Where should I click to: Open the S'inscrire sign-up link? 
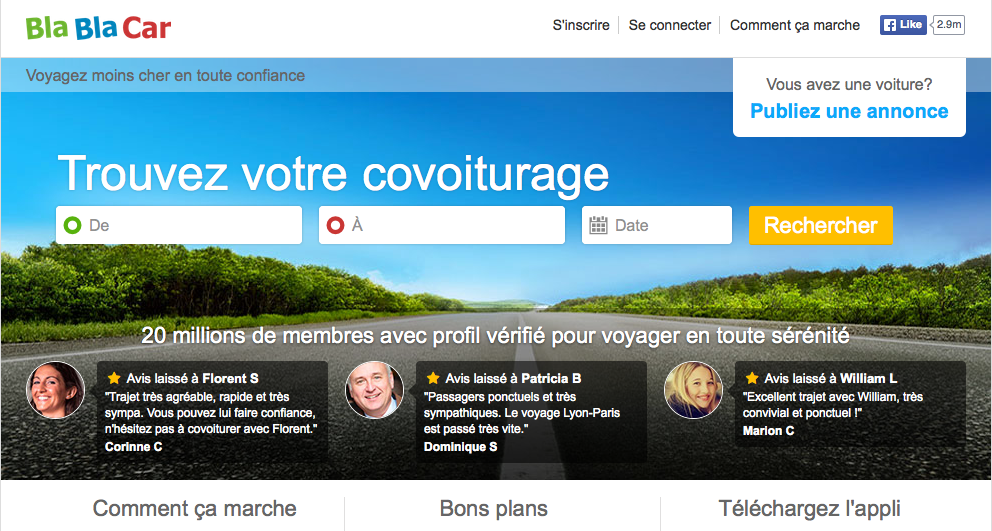(x=581, y=25)
